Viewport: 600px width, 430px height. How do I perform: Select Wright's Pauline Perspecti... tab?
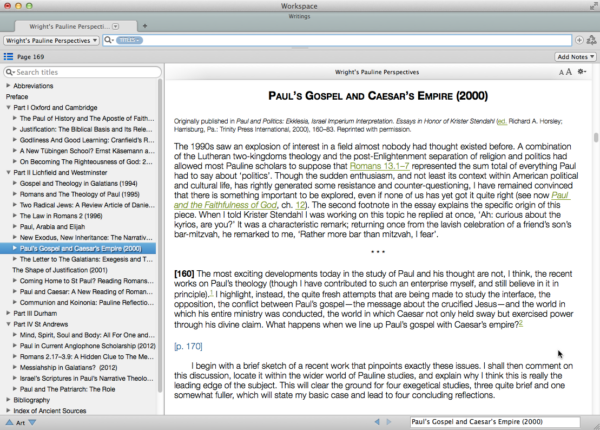(76, 26)
